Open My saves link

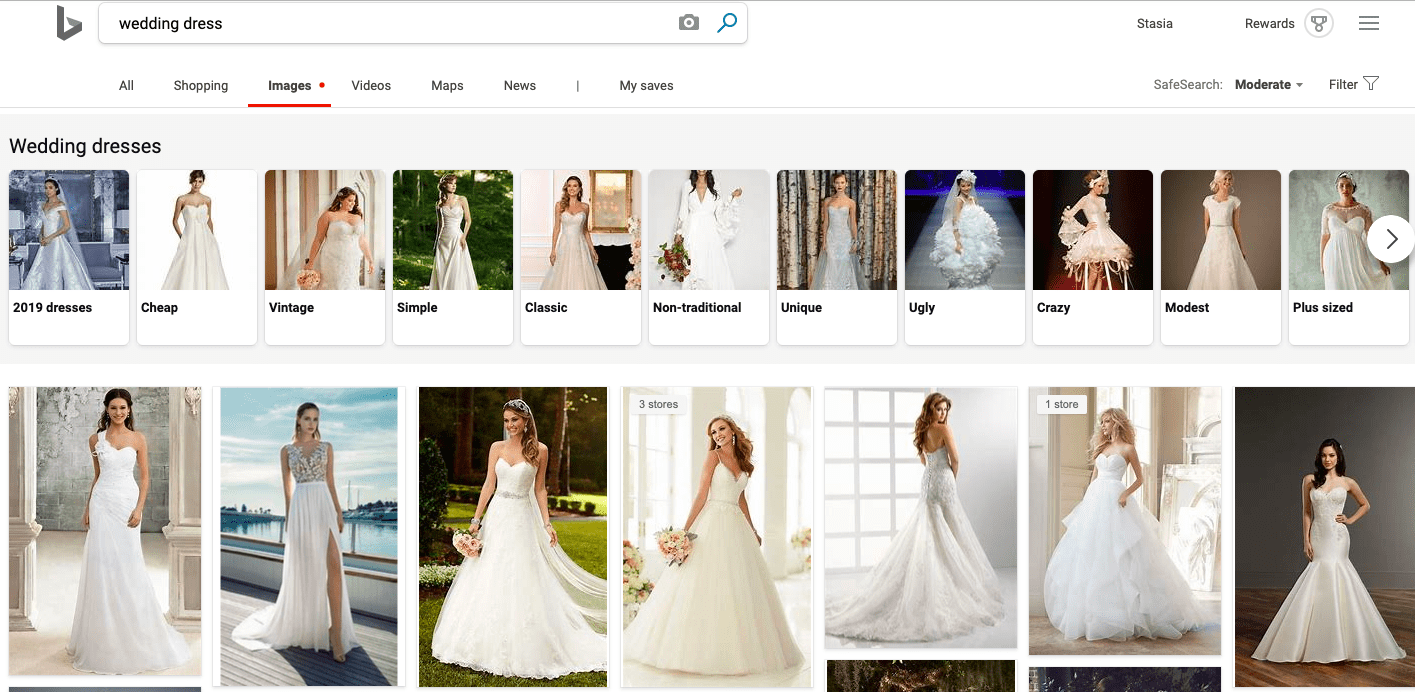click(x=646, y=86)
